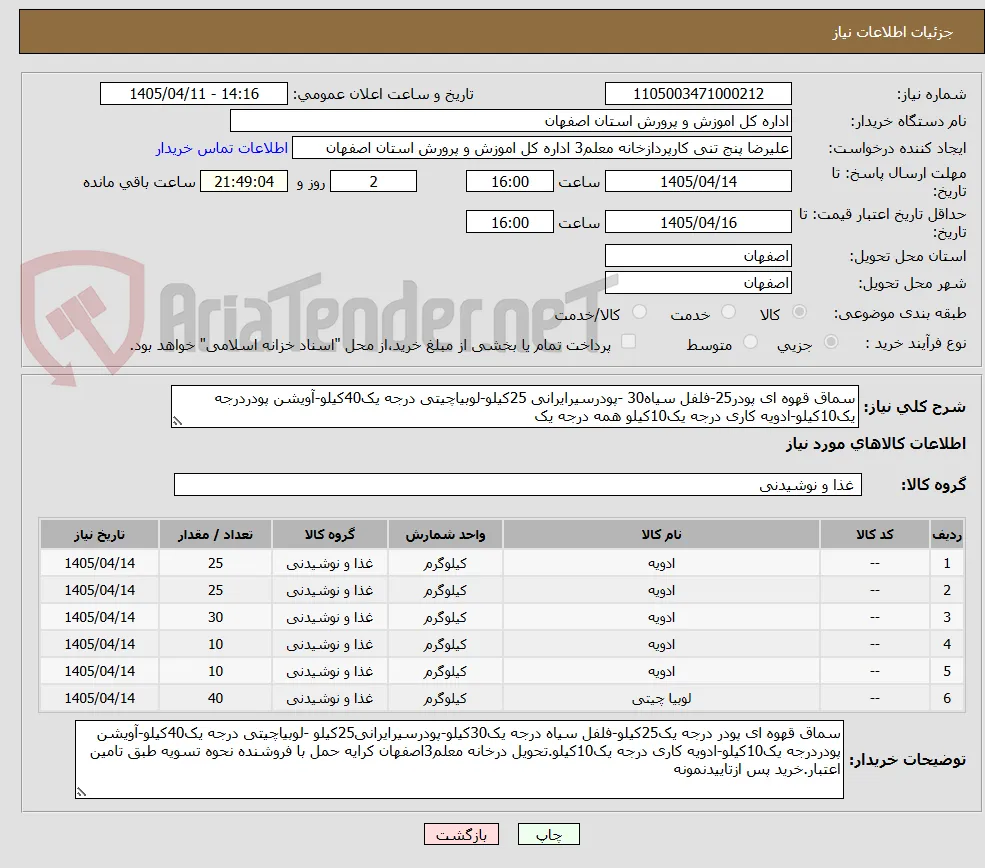
Task: Click the resize handle of شرح کلی نیاز box
Action: 177,422
